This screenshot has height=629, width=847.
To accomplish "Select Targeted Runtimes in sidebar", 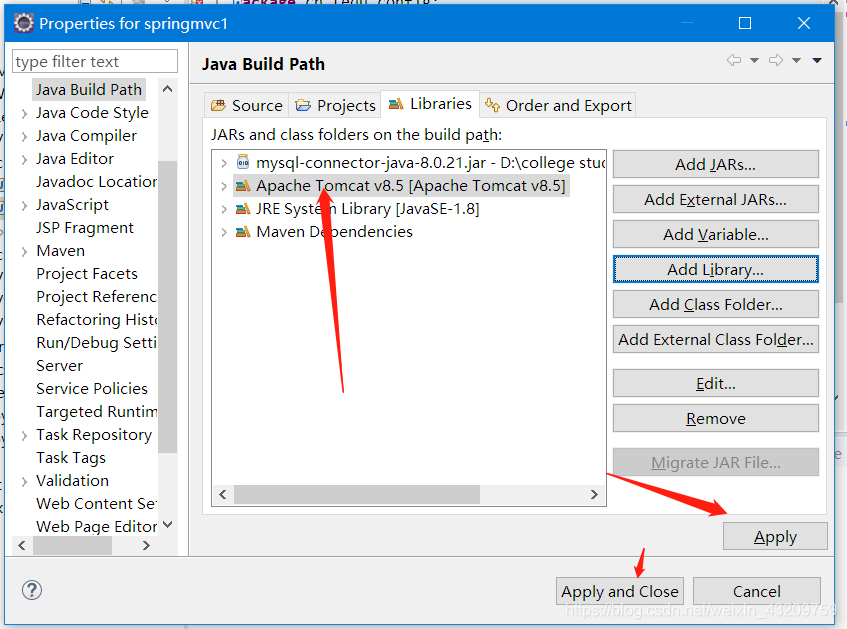I will point(96,412).
